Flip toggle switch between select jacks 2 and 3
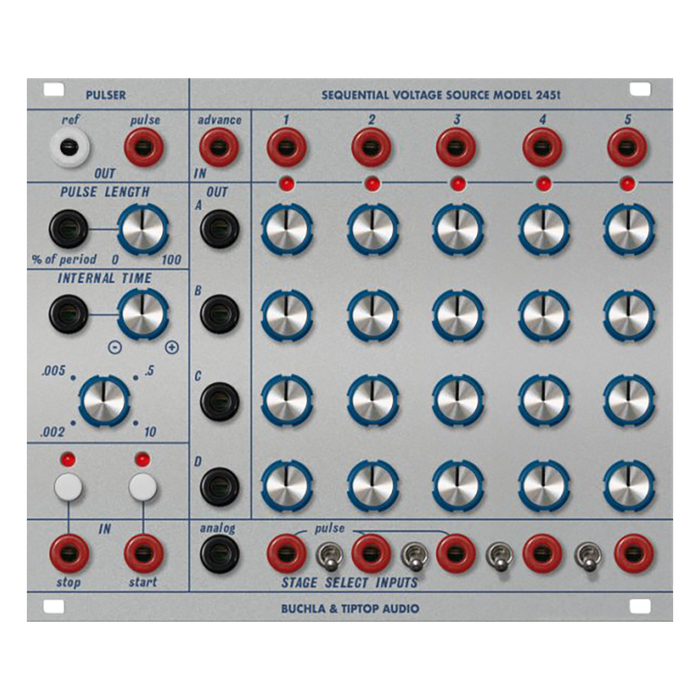 tap(415, 557)
